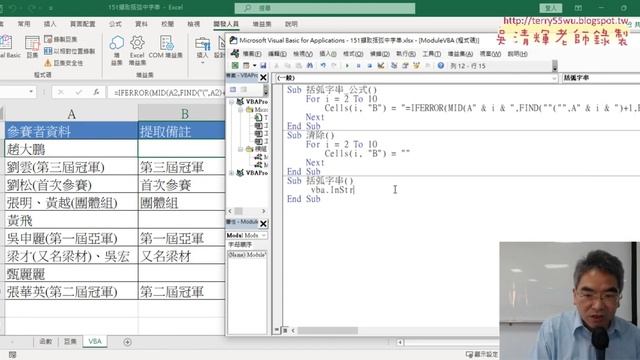Image resolution: width=640 pixels, height=360 pixels.
Task: Click the Insert UserForm icon in VBA toolbar
Action: tap(246, 66)
